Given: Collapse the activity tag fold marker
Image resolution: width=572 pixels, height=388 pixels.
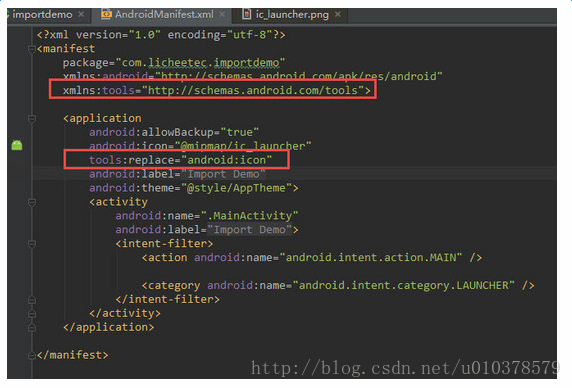Looking at the screenshot, I should pos(32,202).
